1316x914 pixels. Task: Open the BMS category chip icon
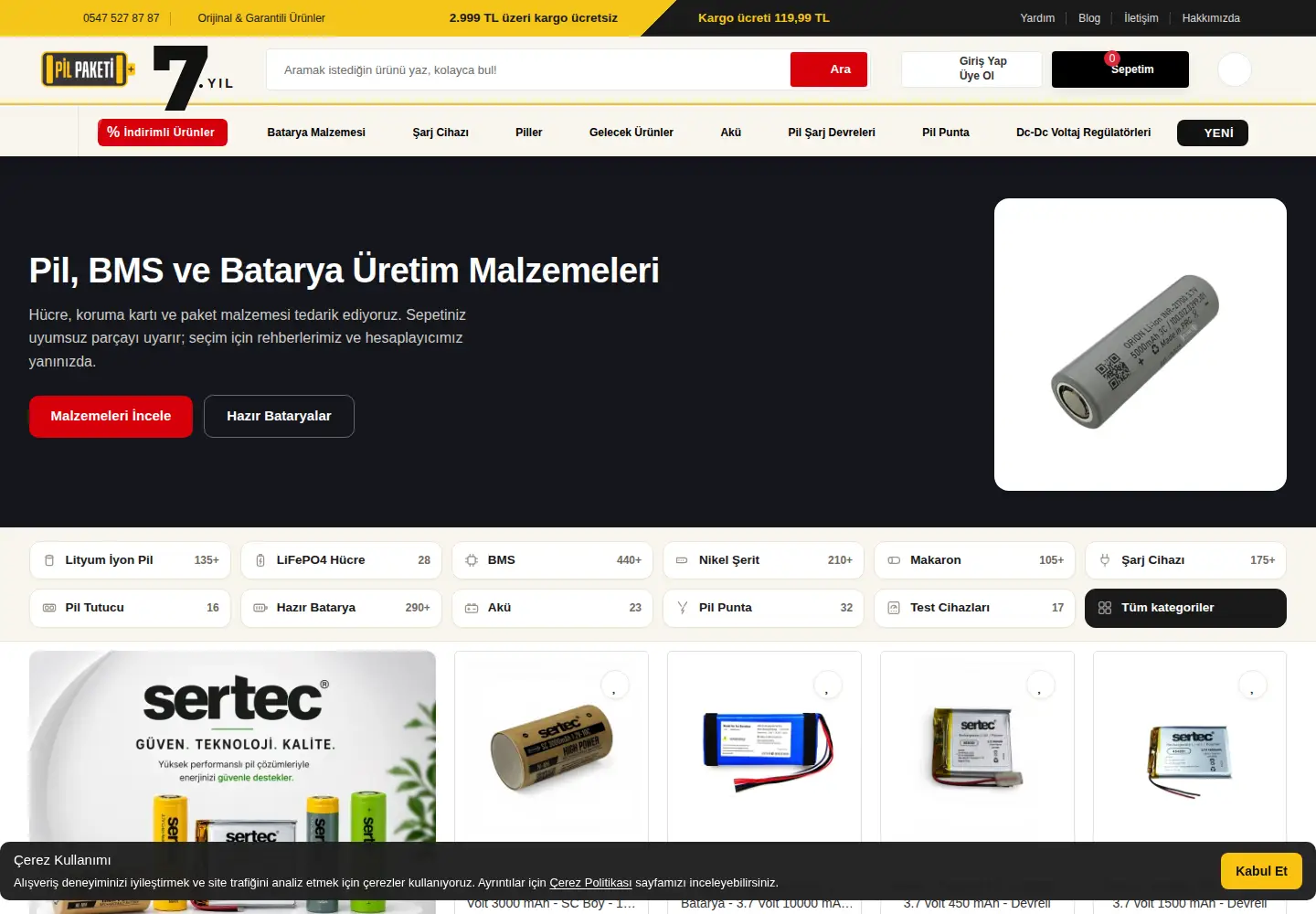point(472,560)
